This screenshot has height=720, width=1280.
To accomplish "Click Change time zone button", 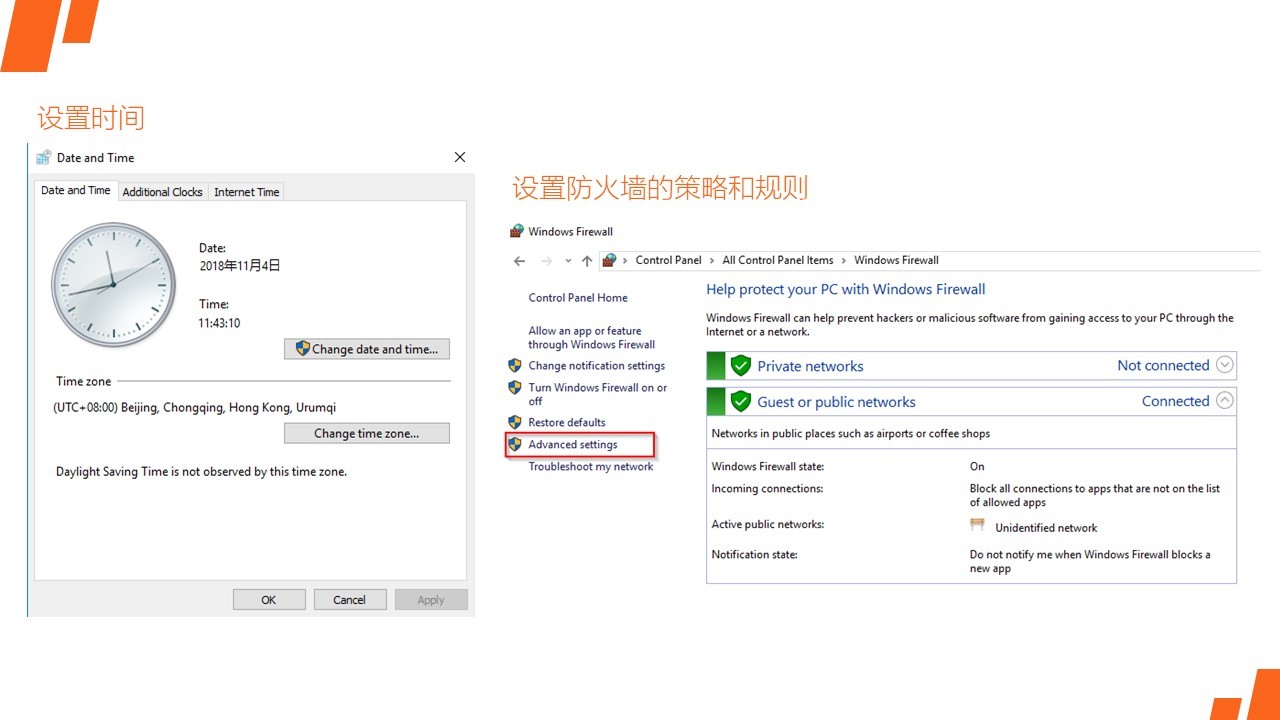I will pyautogui.click(x=367, y=433).
